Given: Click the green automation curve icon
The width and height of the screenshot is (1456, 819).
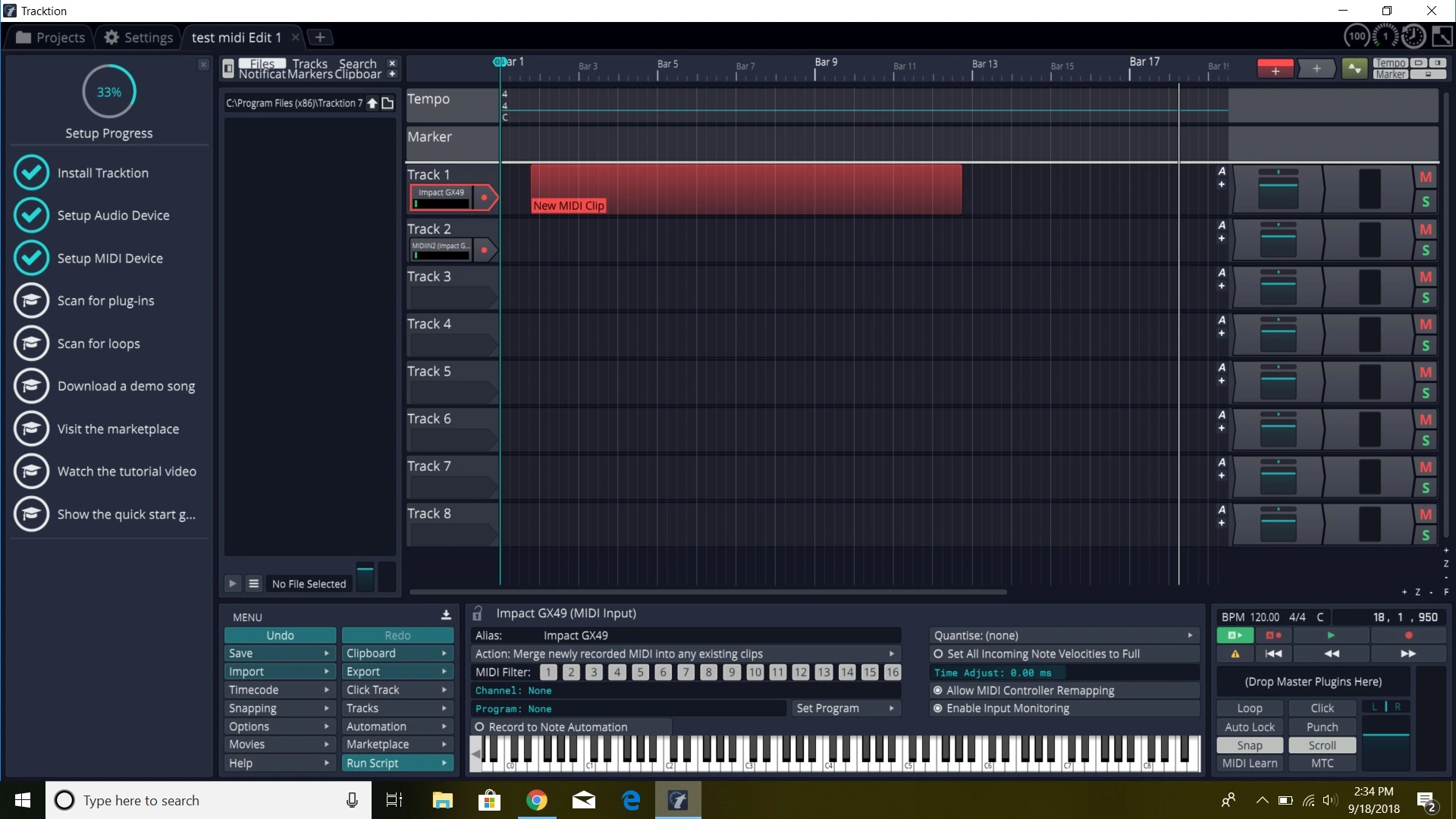Looking at the screenshot, I should [1354, 69].
